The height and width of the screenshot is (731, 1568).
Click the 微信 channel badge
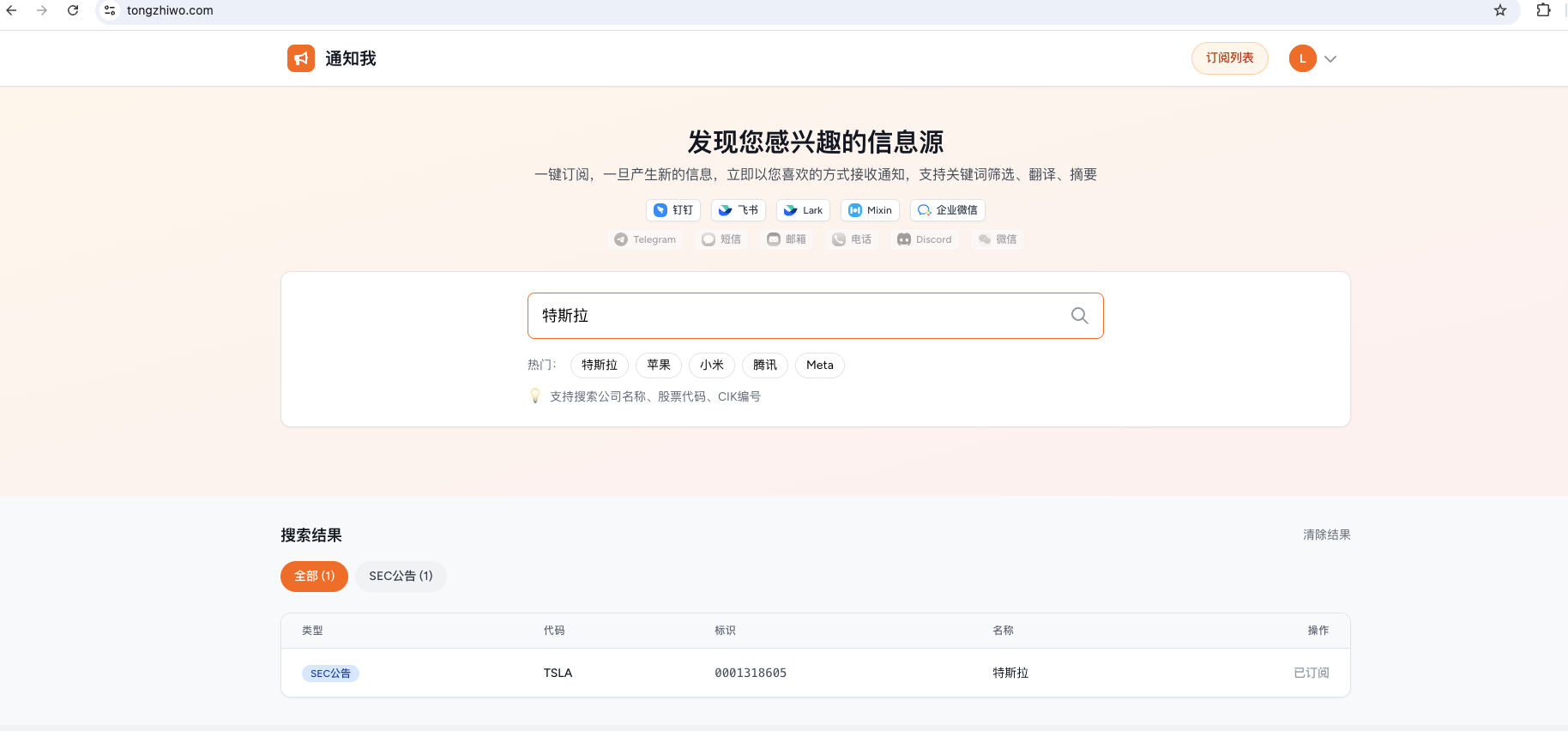tap(998, 239)
